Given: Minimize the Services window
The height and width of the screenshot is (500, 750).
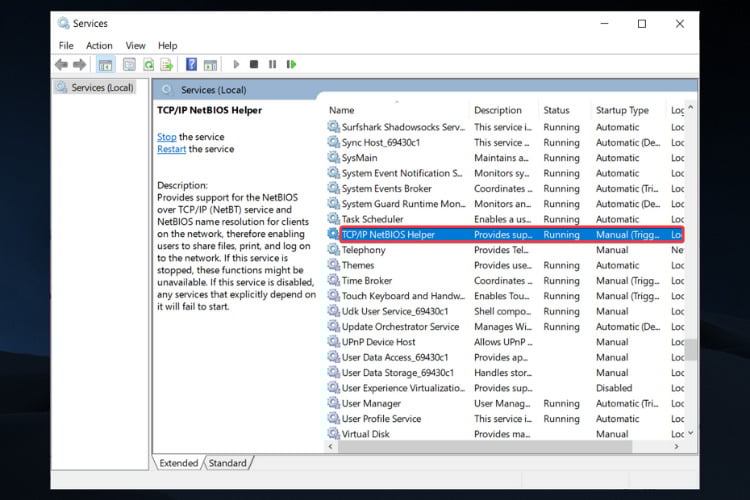Looking at the screenshot, I should click(605, 23).
